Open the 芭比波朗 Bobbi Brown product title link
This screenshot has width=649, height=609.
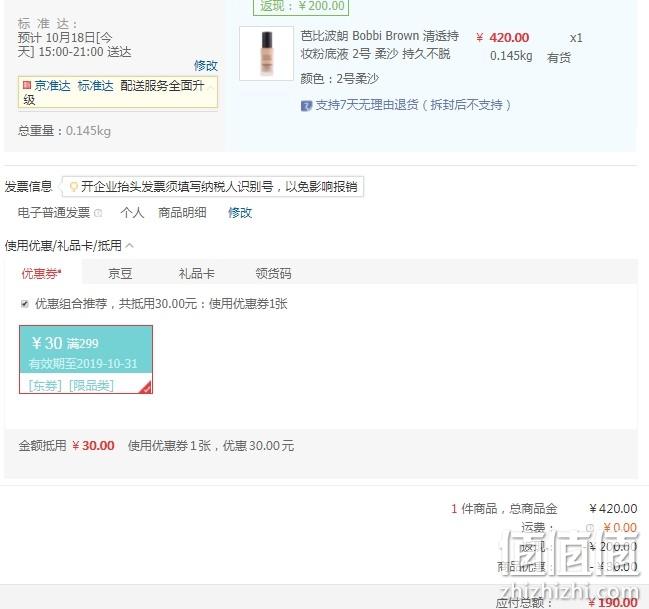[380, 45]
